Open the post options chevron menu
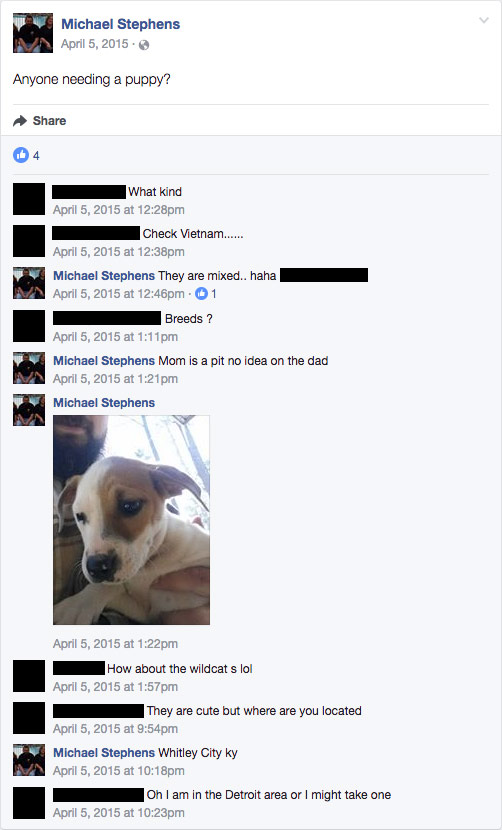Viewport: 502px width, 830px height. tap(483, 21)
